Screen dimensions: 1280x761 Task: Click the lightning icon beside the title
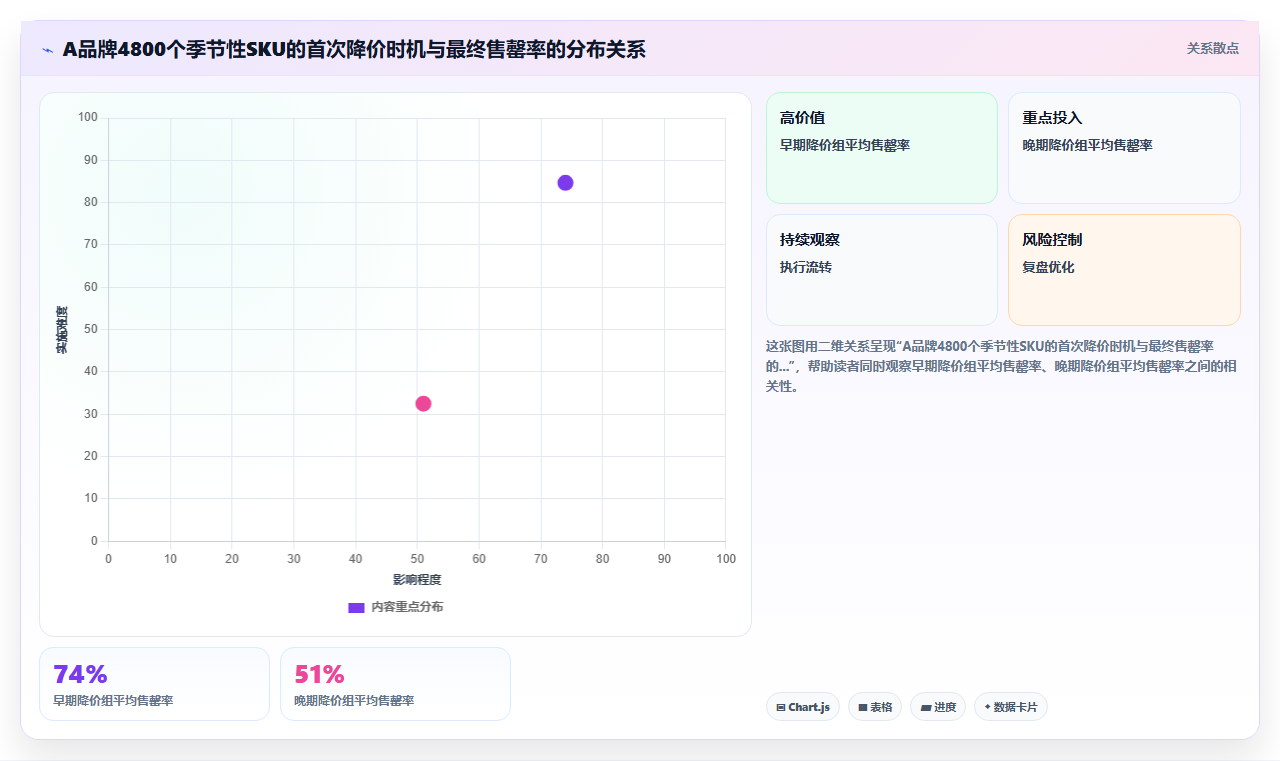47,49
